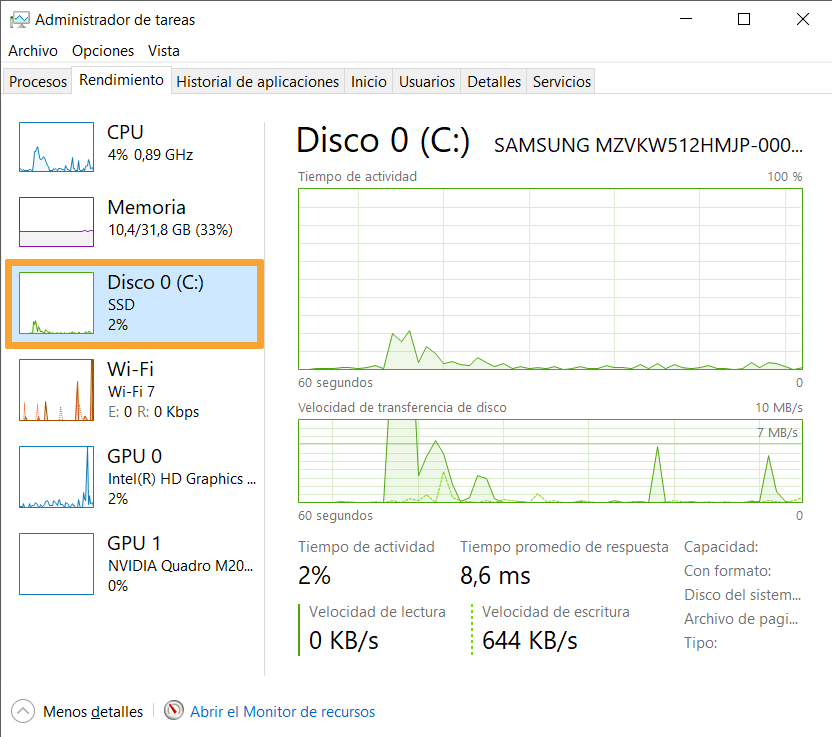Open the Opciones menu
The image size is (832, 737).
click(x=103, y=51)
